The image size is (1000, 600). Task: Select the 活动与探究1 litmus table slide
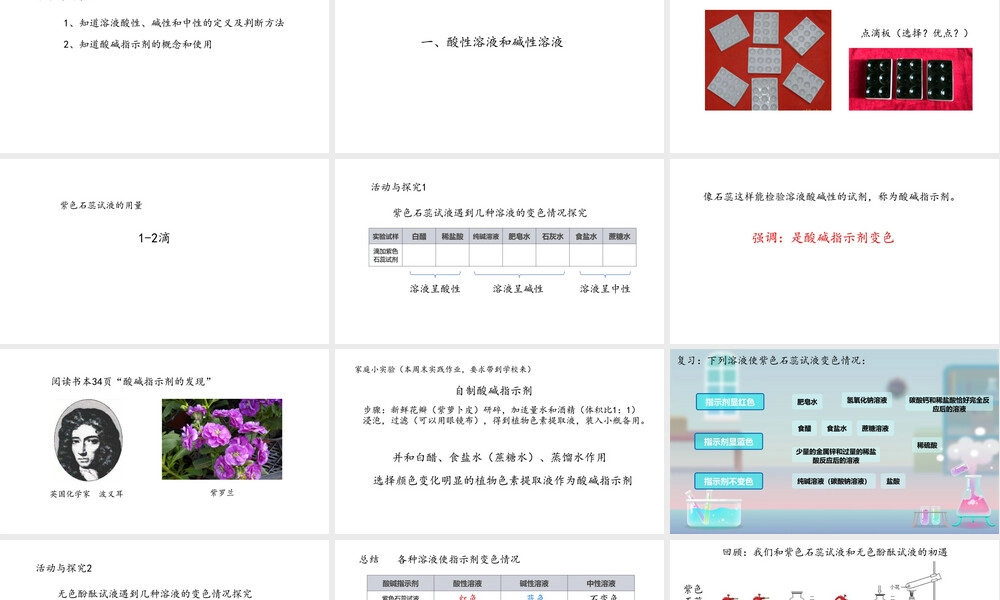click(x=499, y=251)
